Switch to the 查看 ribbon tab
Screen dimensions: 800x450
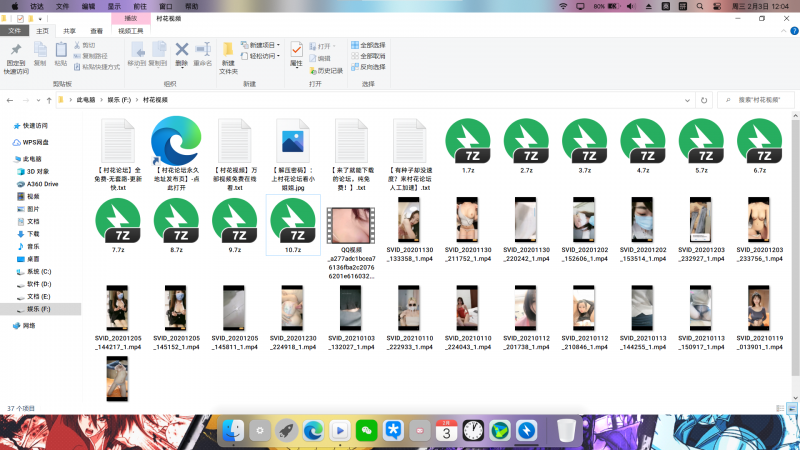[97, 31]
